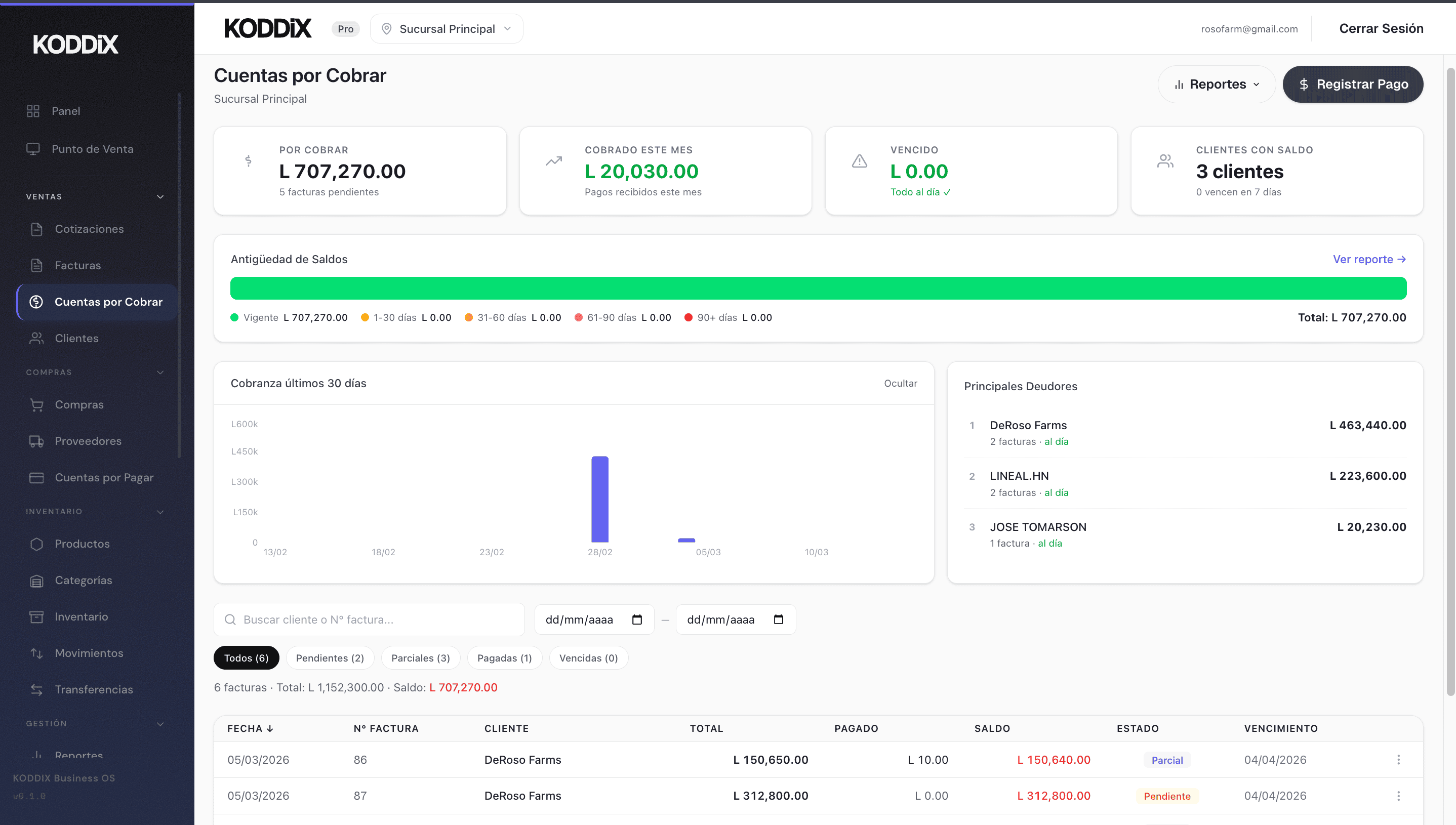
Task: Expand the Reportes dropdown button
Action: (x=1216, y=85)
